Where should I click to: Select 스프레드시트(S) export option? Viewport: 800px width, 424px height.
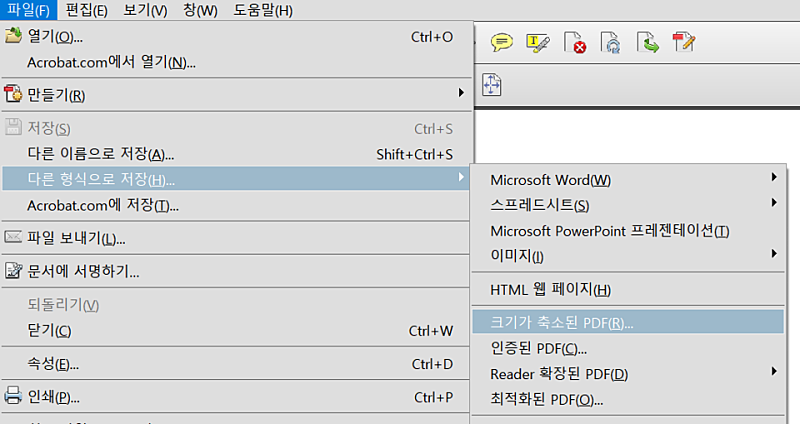[628, 205]
